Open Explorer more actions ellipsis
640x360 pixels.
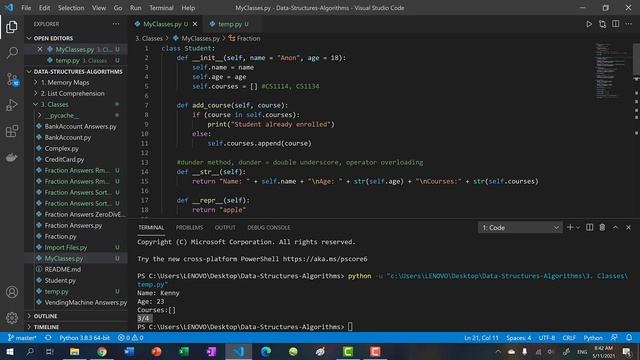pyautogui.click(x=116, y=24)
